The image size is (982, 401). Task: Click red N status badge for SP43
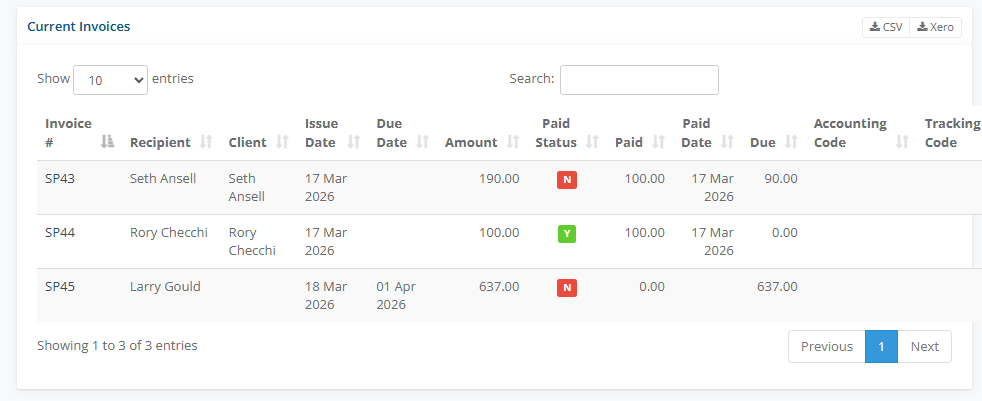pyautogui.click(x=567, y=180)
